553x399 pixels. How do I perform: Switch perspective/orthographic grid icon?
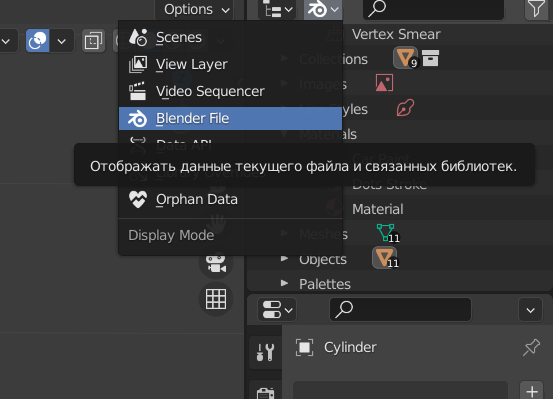coord(216,299)
